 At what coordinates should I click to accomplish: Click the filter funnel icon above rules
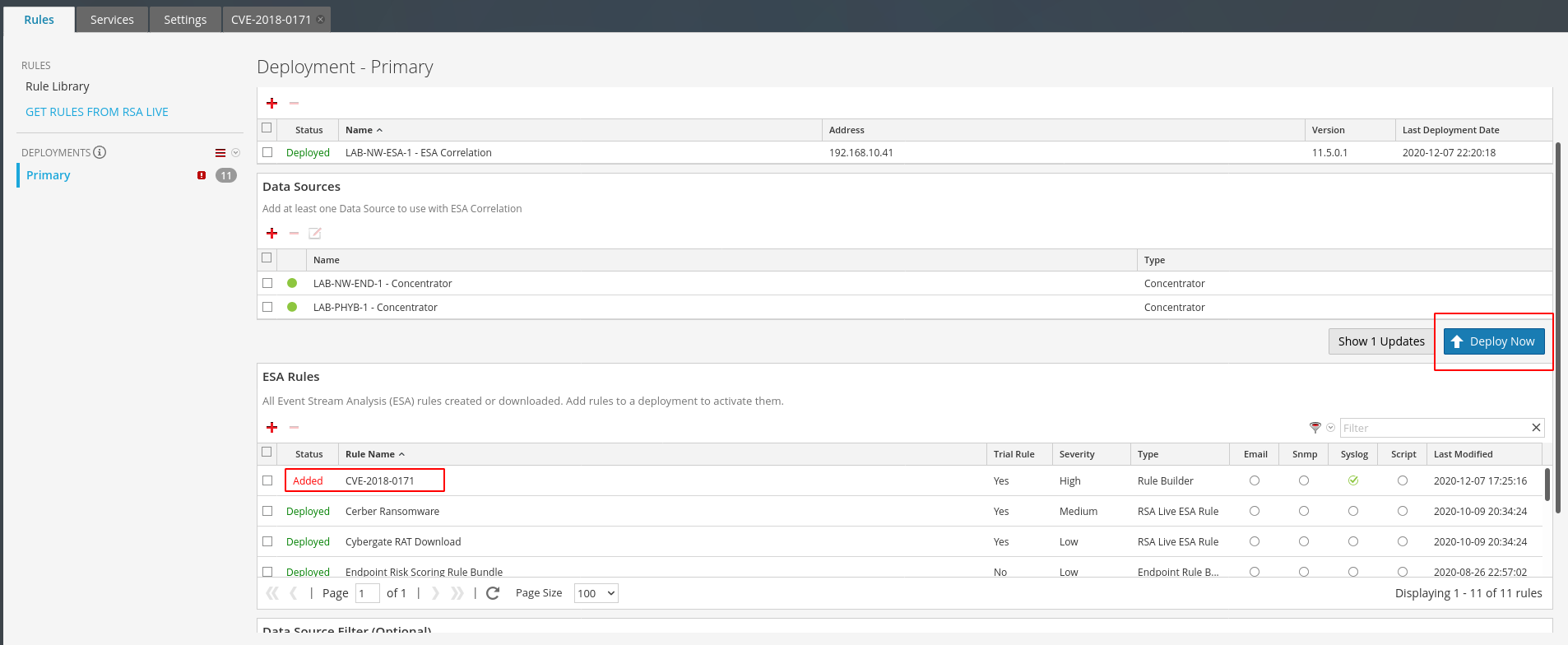[1315, 428]
